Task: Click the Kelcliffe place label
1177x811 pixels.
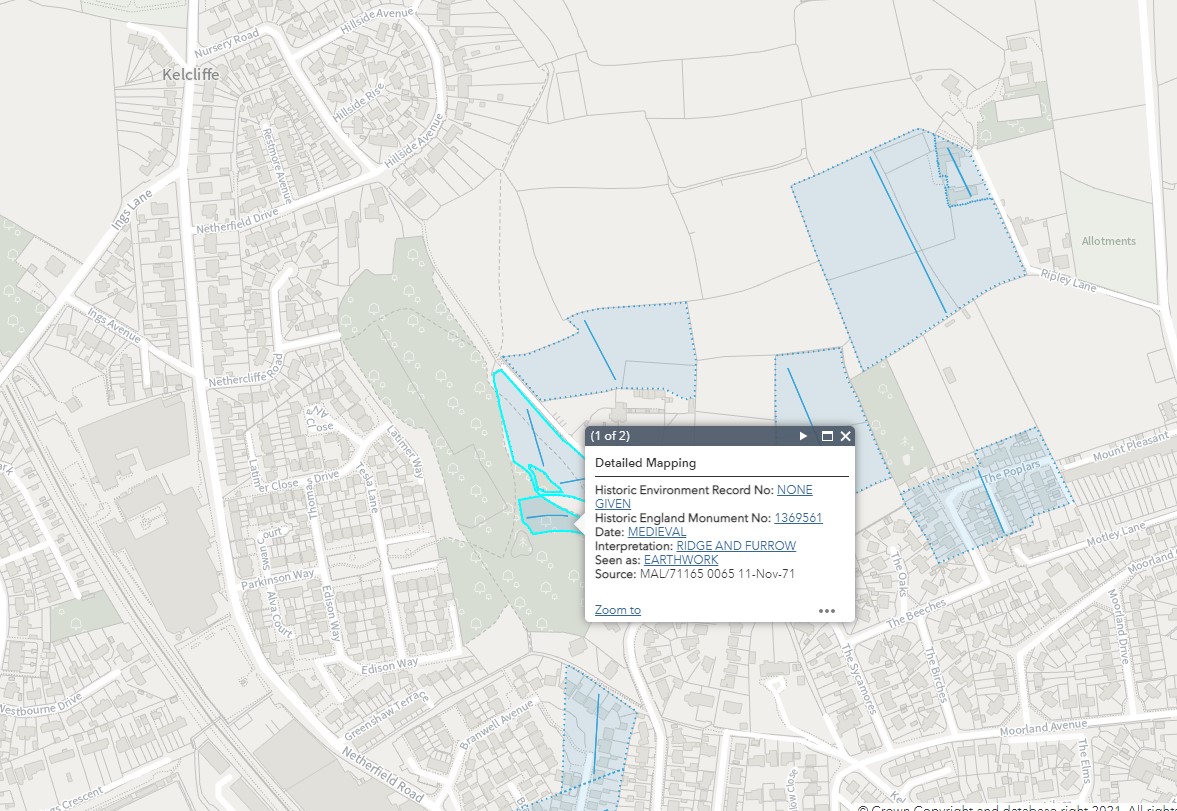Action: [190, 75]
